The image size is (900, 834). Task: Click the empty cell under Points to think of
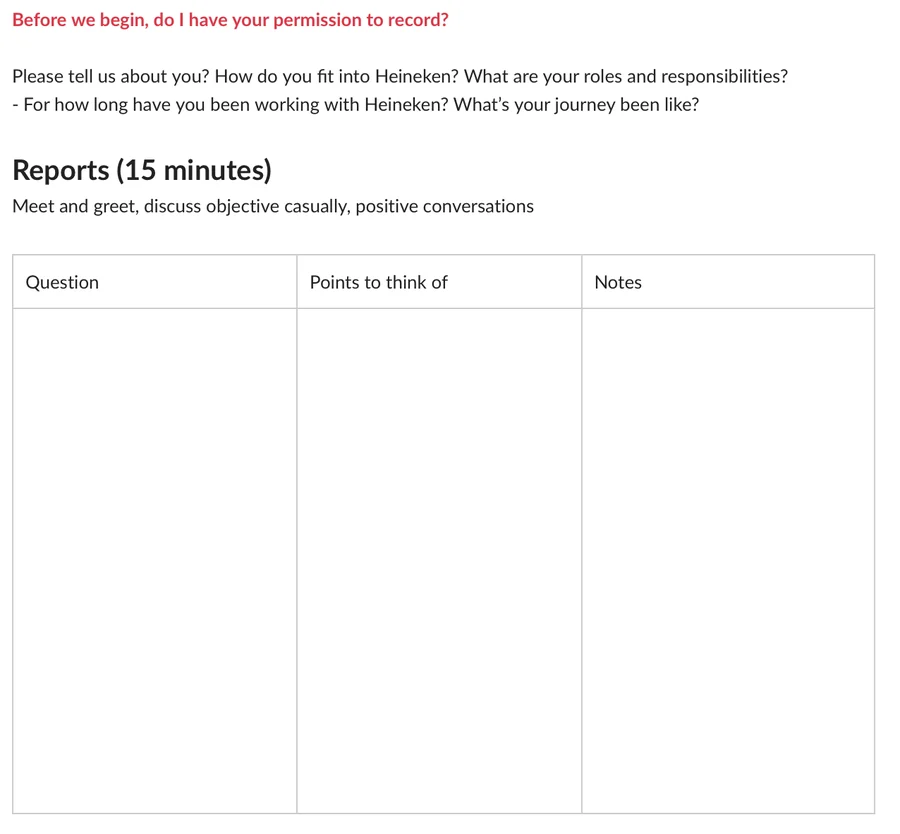pos(439,561)
